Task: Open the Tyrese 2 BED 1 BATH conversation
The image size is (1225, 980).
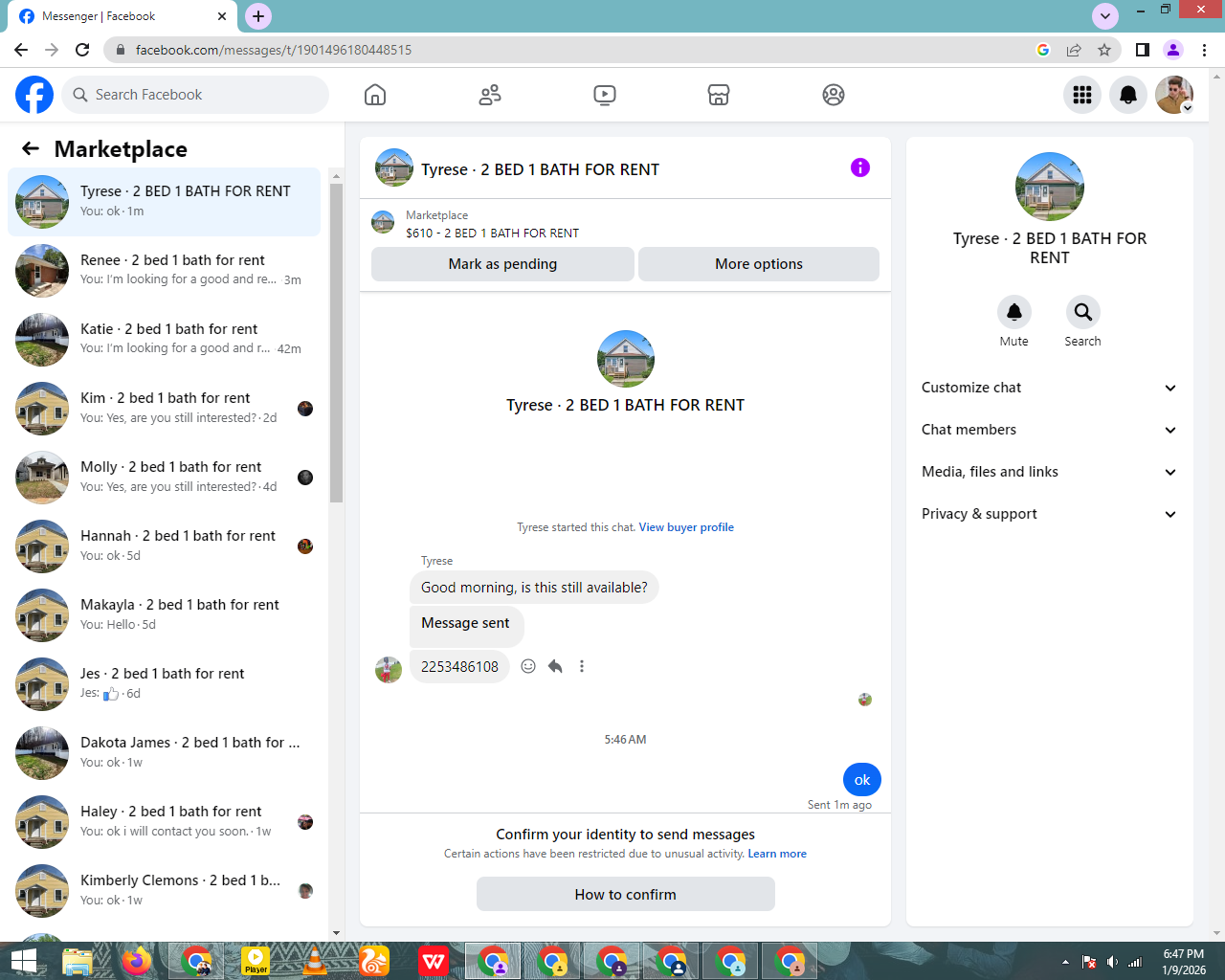Action: (165, 201)
